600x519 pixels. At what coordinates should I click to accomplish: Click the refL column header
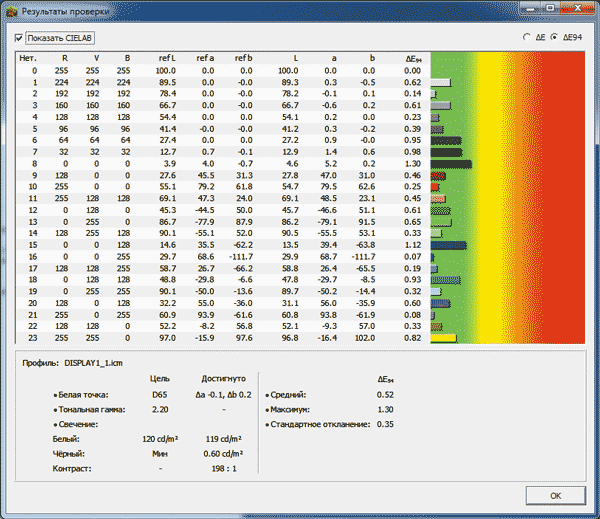tap(167, 58)
